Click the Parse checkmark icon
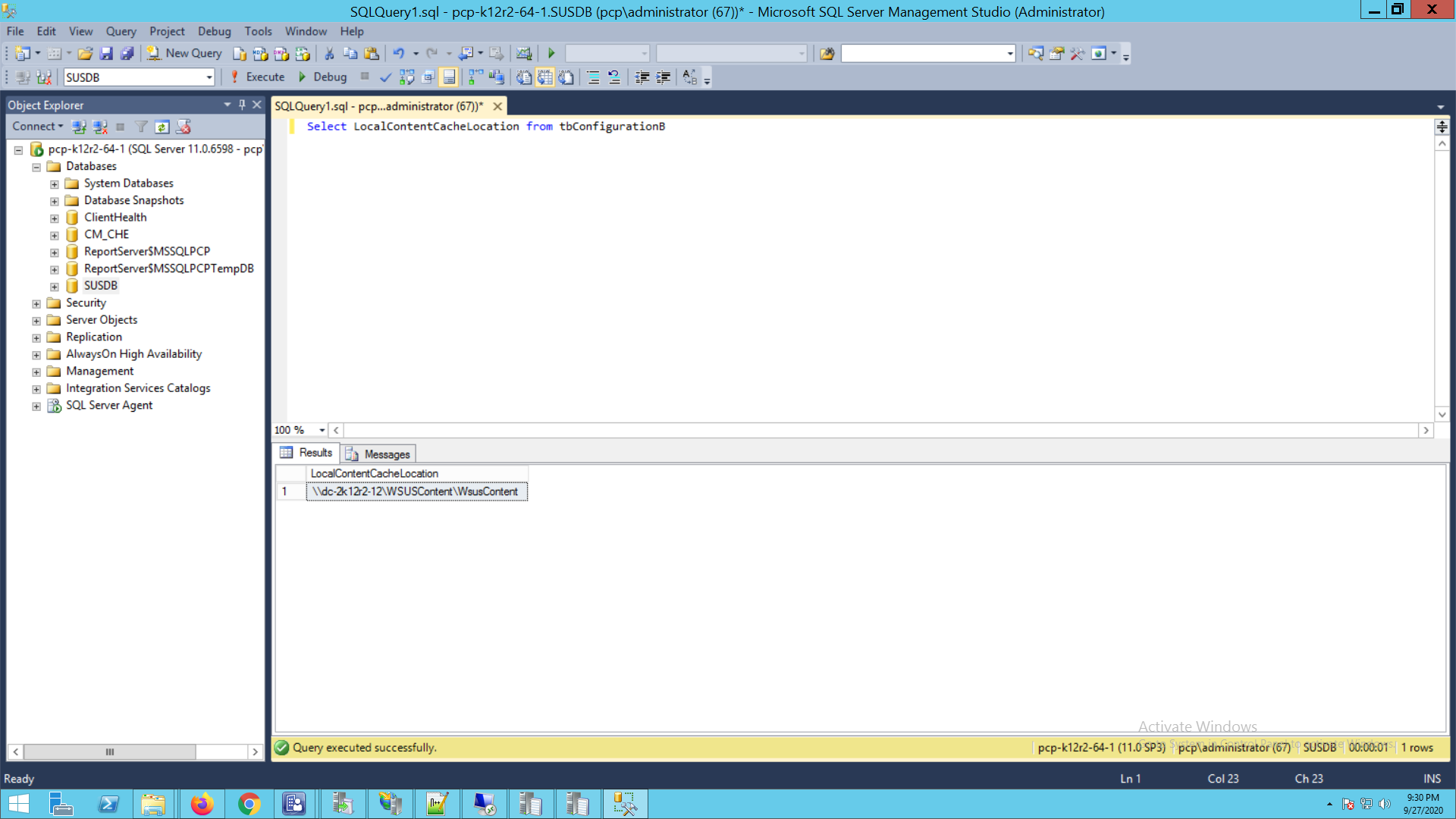The image size is (1456, 819). point(385,77)
